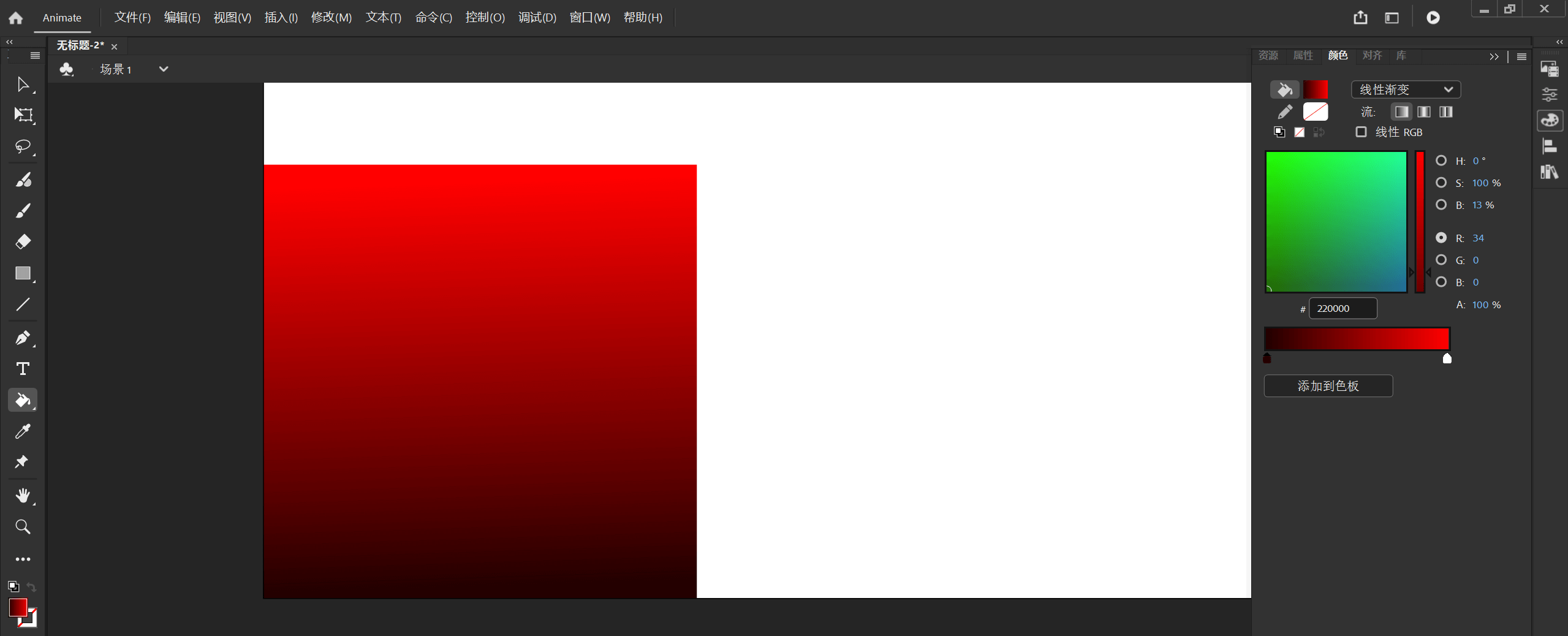
Task: Click the hex color 220000 field
Action: [1343, 308]
